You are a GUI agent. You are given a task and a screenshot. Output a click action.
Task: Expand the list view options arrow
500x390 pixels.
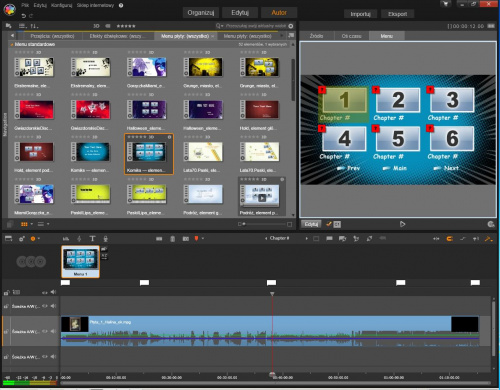coord(48,224)
